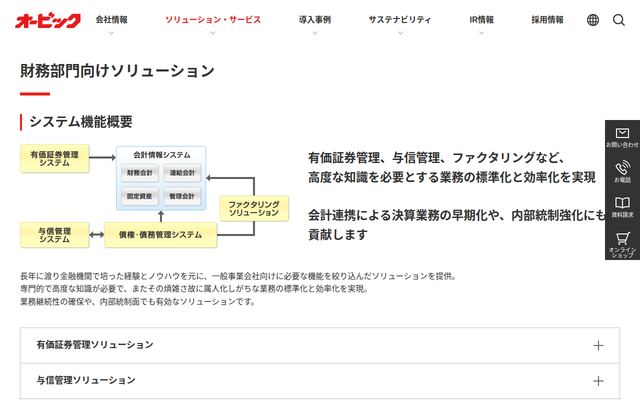Expand 有価証券管理ソリューション with plus icon

pyautogui.click(x=598, y=345)
